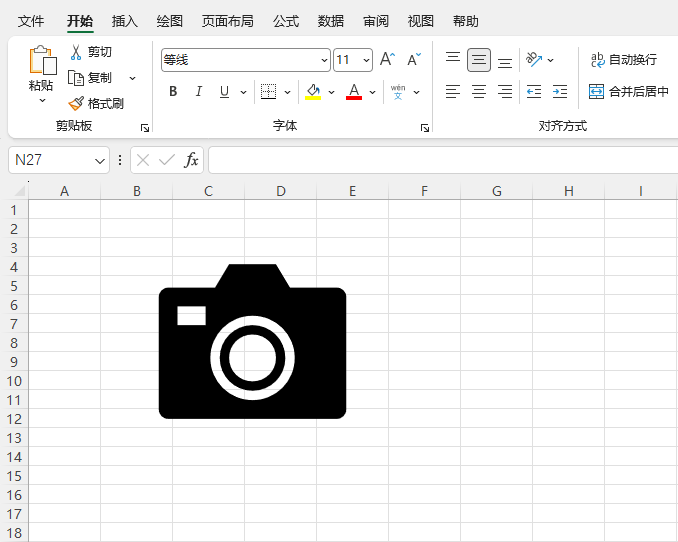The image size is (678, 542).
Task: Open clipboard pane dialog launcher
Action: [x=145, y=128]
